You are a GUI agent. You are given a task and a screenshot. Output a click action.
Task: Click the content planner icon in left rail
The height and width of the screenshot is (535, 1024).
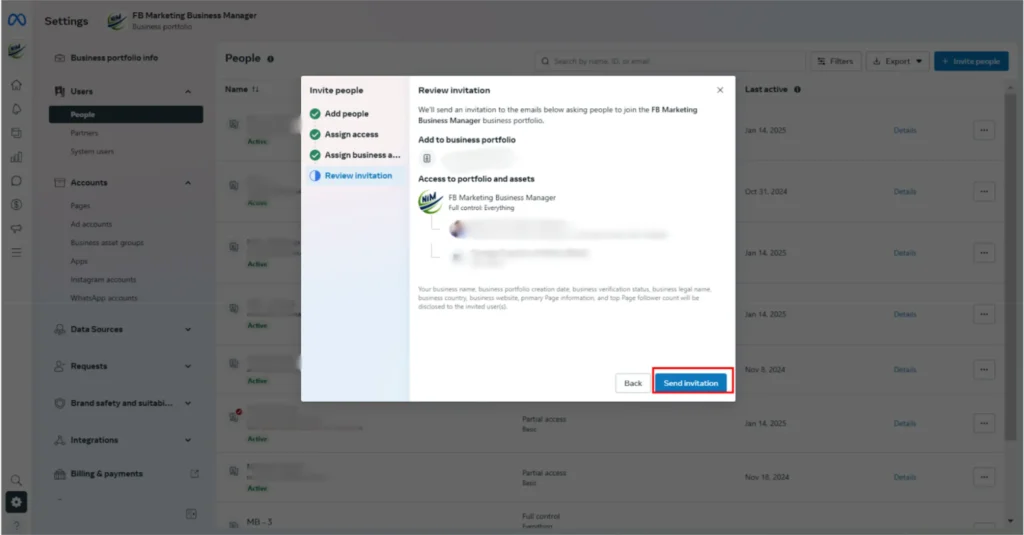point(16,133)
